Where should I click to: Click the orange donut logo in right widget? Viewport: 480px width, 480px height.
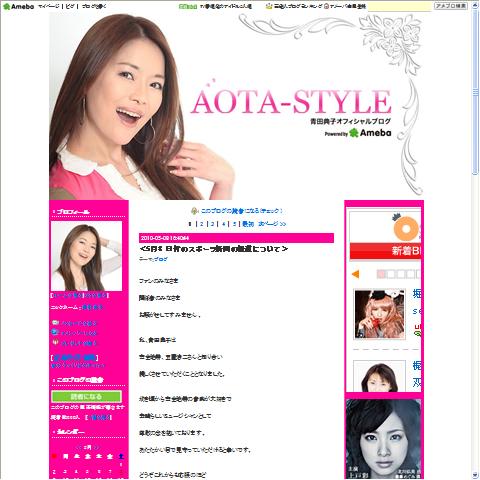406,228
